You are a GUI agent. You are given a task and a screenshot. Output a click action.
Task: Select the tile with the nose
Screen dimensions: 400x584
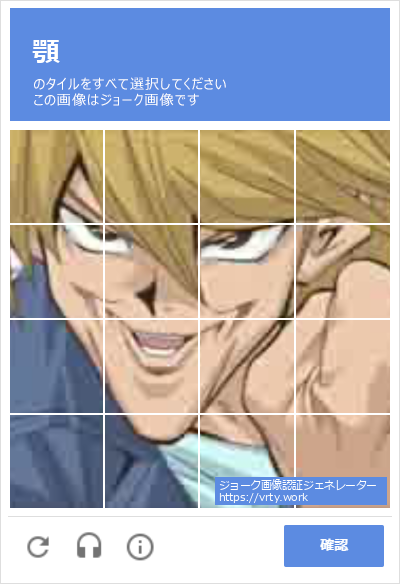tap(152, 272)
